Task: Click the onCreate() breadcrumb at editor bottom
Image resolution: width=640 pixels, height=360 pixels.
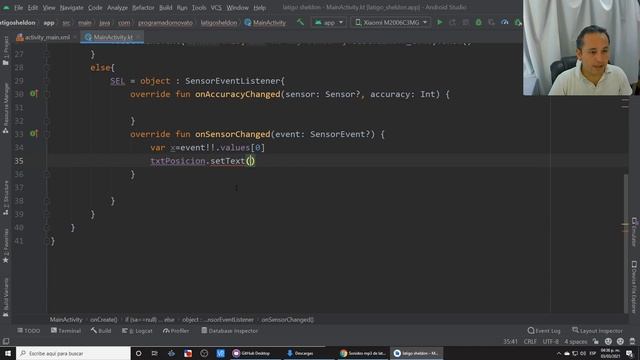Action: [104, 320]
